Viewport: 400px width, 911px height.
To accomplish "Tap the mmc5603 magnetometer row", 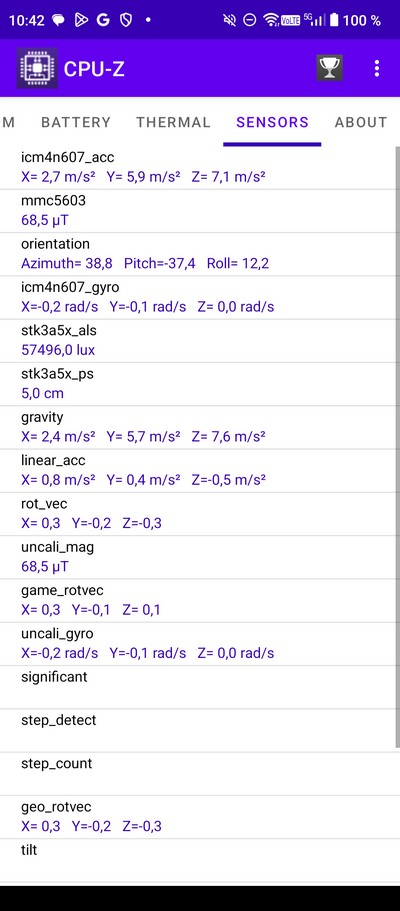I will 198,211.
